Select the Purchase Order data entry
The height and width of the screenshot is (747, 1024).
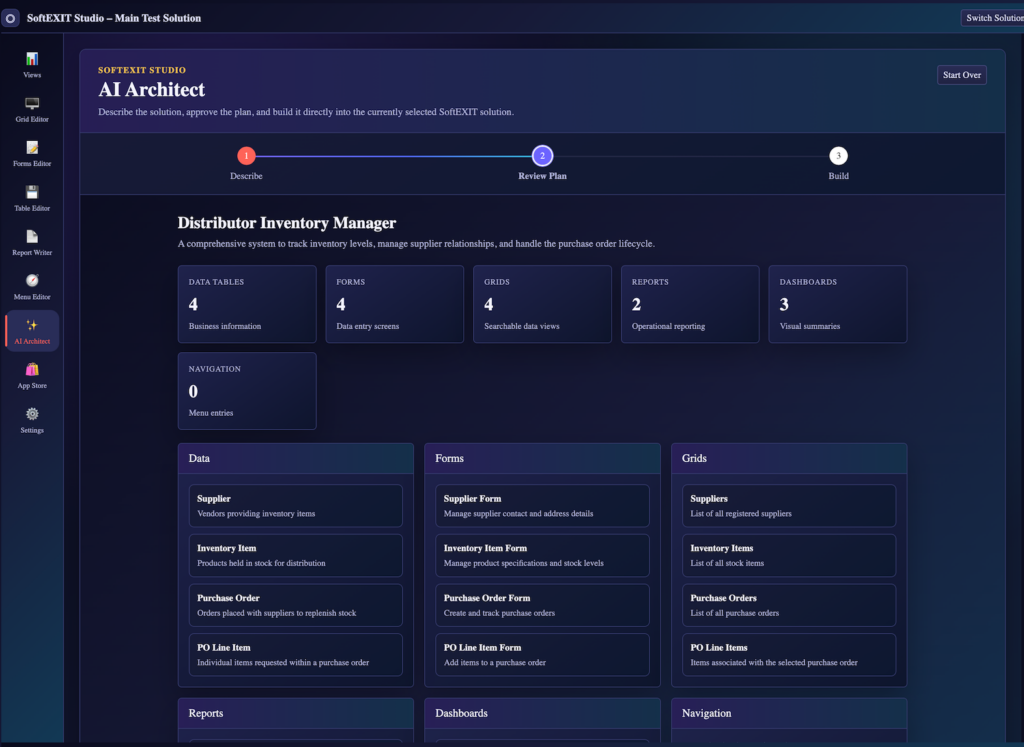(296, 605)
